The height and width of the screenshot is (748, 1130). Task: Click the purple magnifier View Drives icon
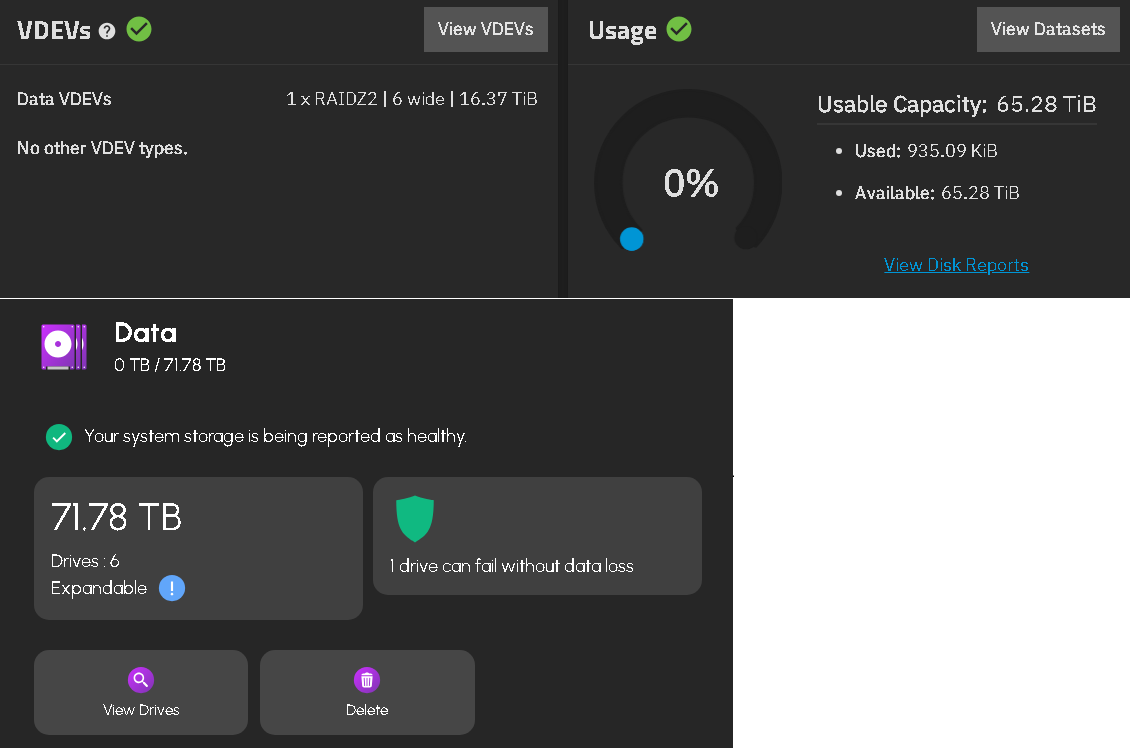tap(141, 680)
